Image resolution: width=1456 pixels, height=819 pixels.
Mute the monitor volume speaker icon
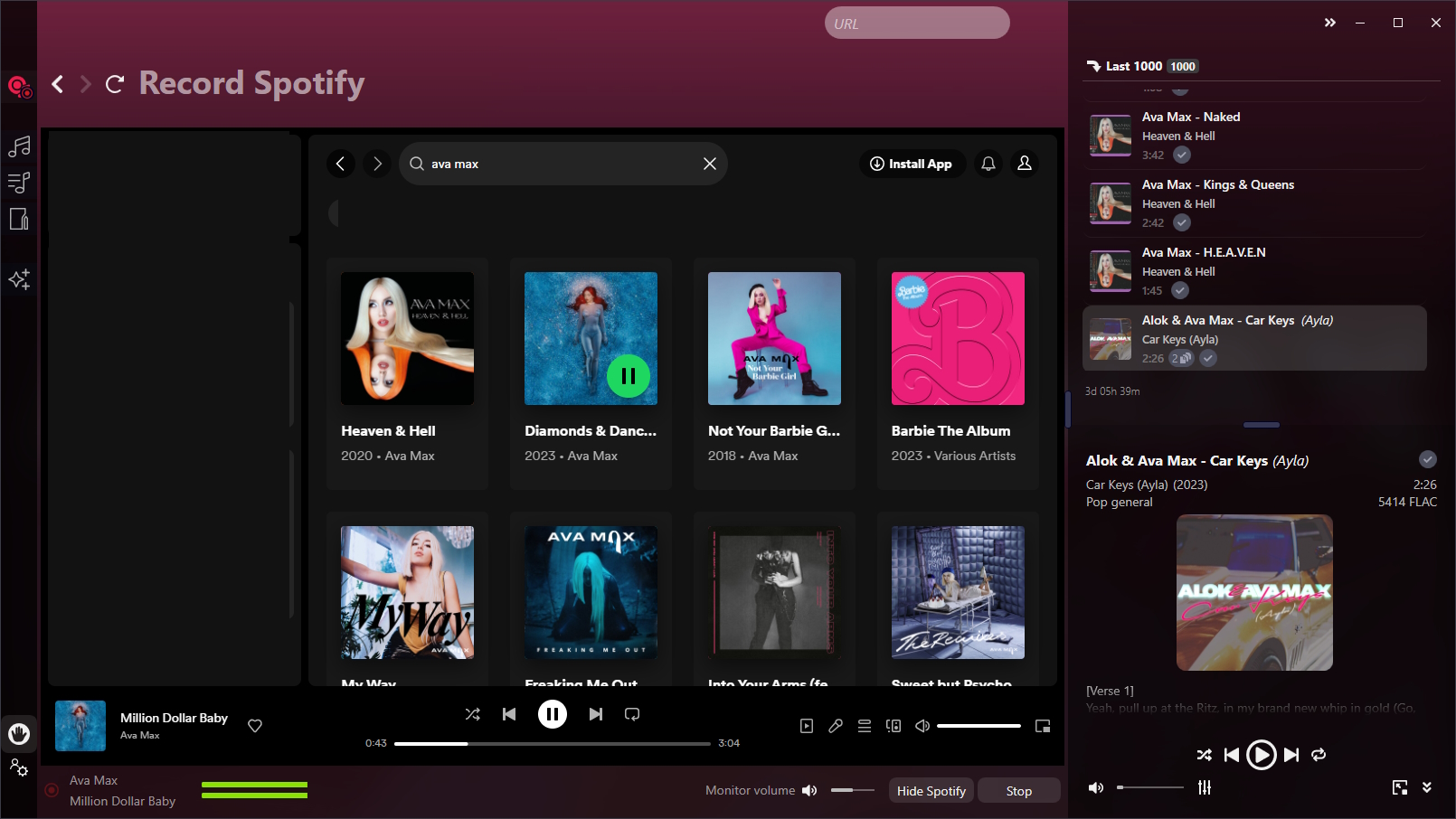tap(809, 790)
